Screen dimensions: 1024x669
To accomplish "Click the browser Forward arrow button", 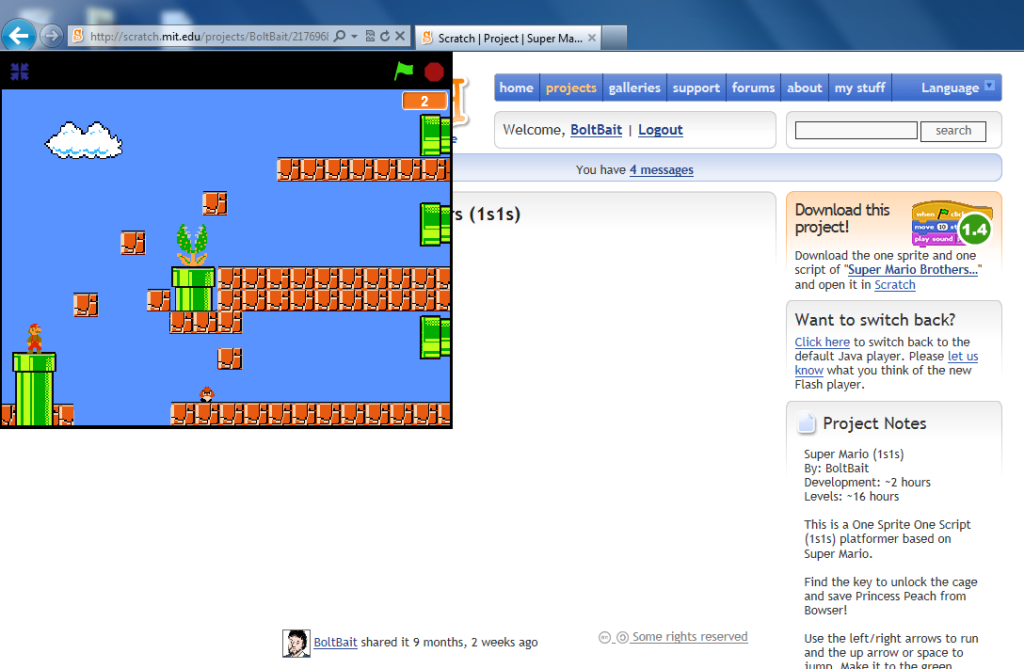I will coord(51,36).
